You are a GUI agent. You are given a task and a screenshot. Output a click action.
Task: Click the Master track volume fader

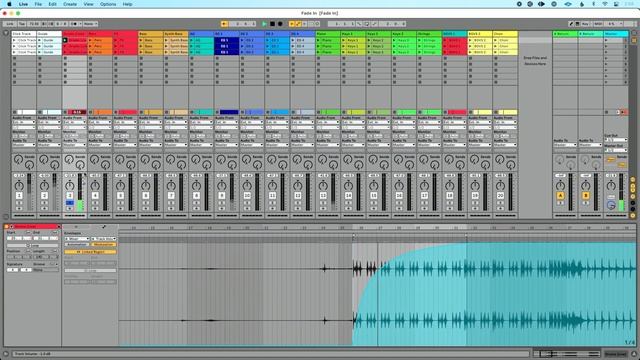pyautogui.click(x=621, y=193)
